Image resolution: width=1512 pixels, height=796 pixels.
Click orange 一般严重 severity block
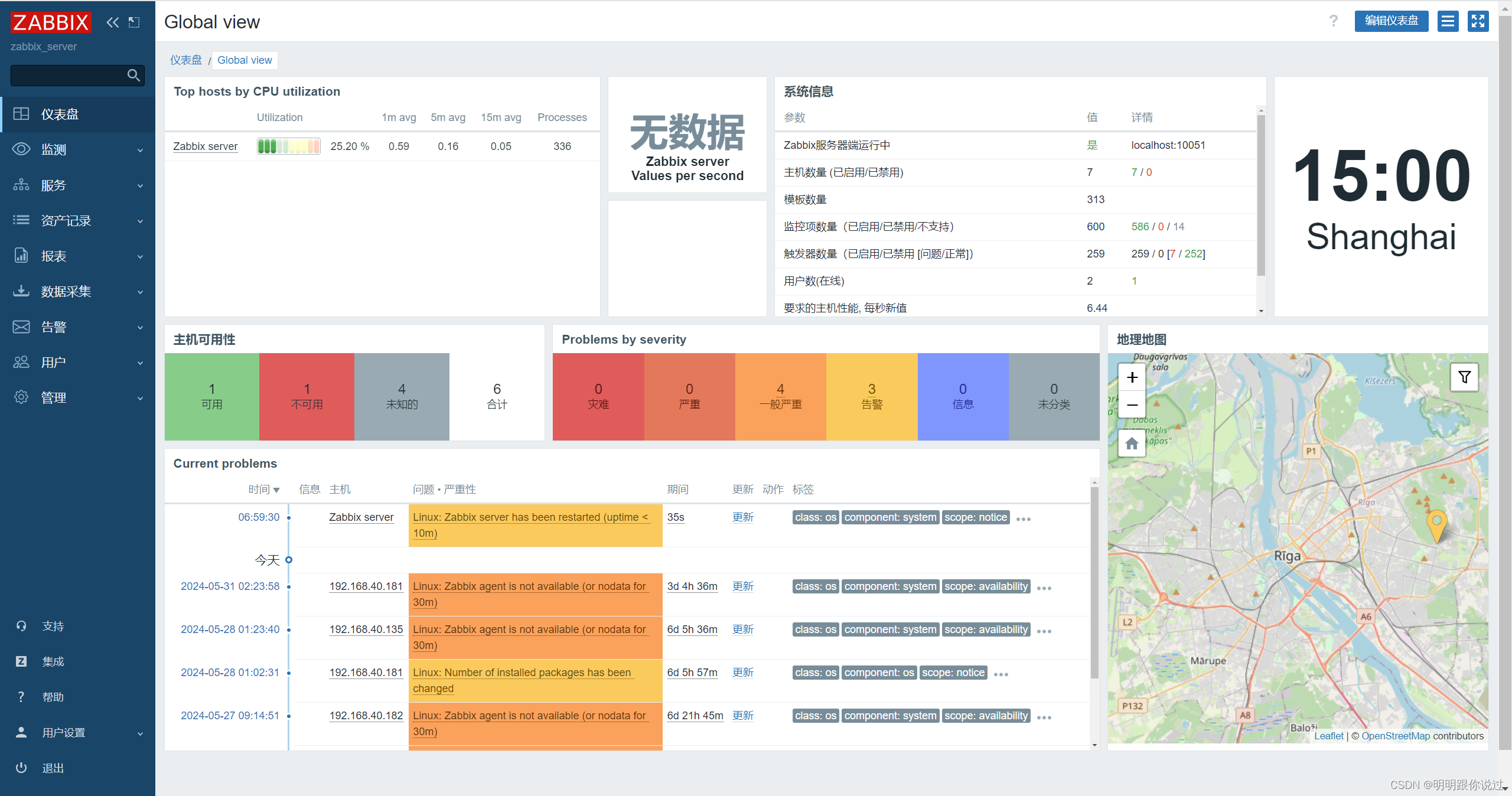click(781, 396)
